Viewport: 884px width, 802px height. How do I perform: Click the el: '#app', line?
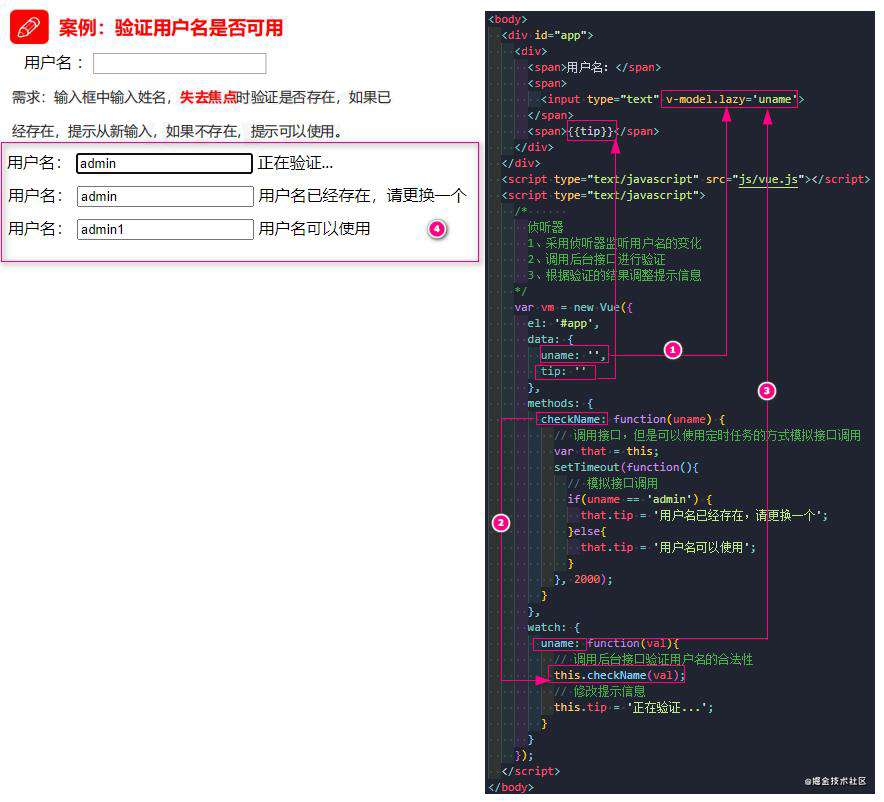(563, 324)
